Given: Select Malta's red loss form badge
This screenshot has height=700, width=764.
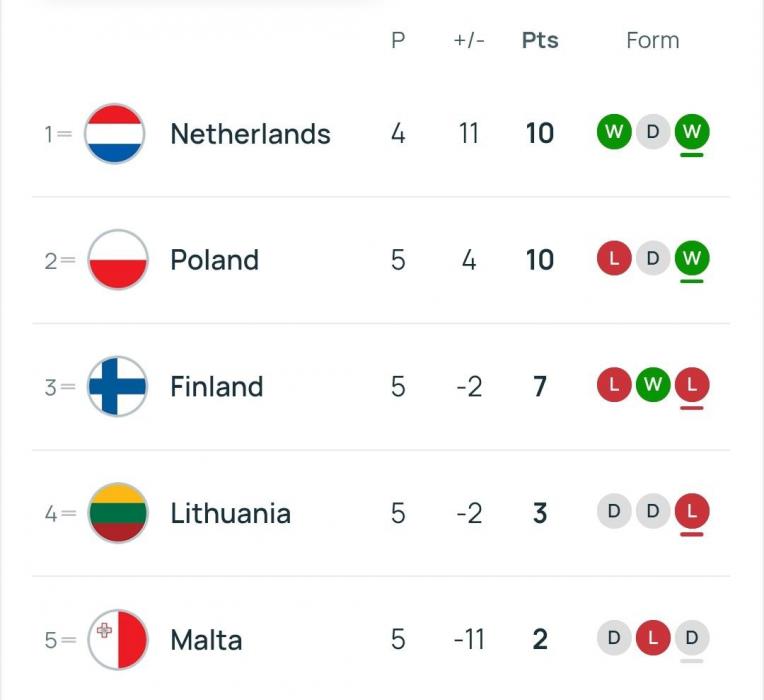Looking at the screenshot, I should point(653,638).
